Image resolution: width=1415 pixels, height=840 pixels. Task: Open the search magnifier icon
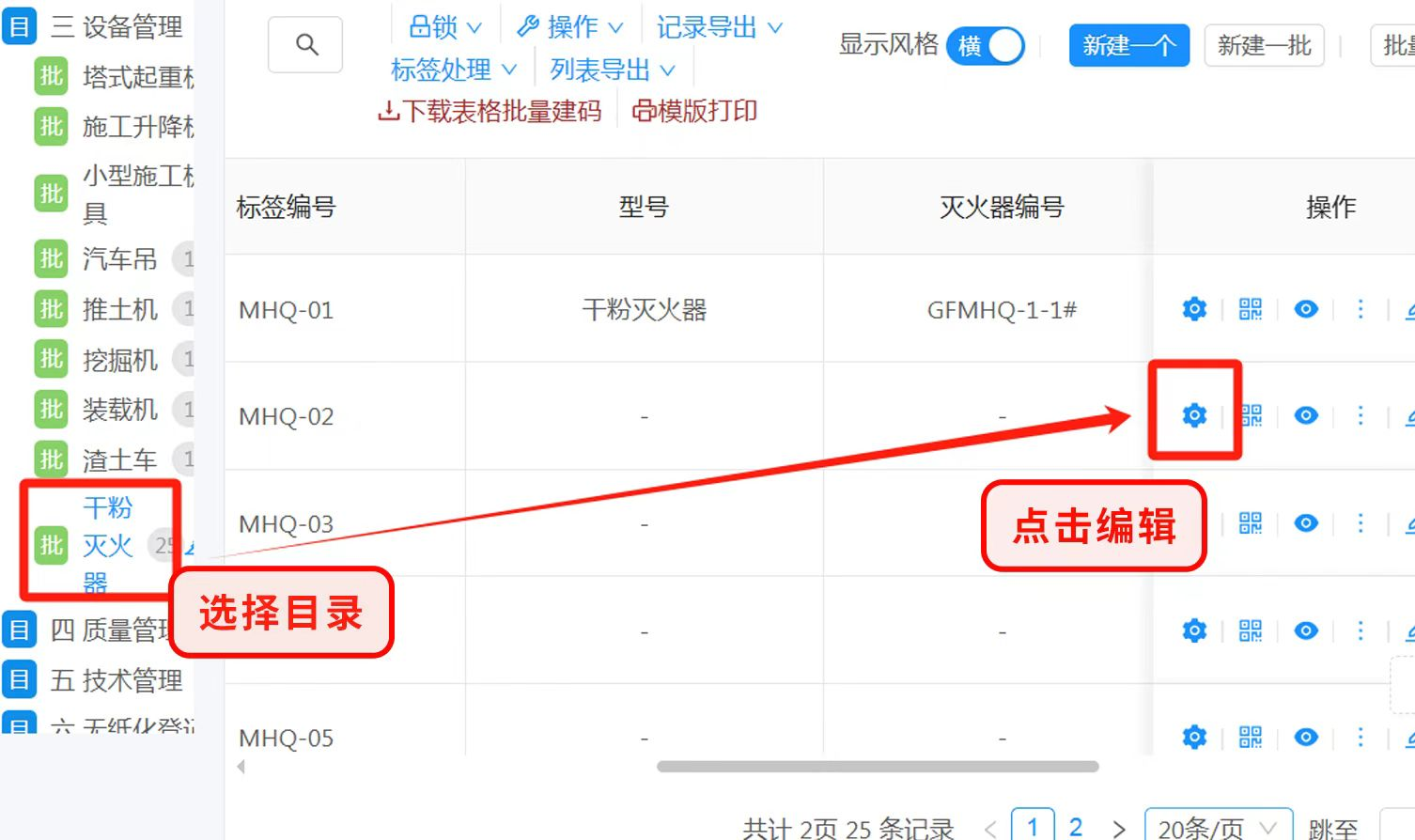point(304,45)
